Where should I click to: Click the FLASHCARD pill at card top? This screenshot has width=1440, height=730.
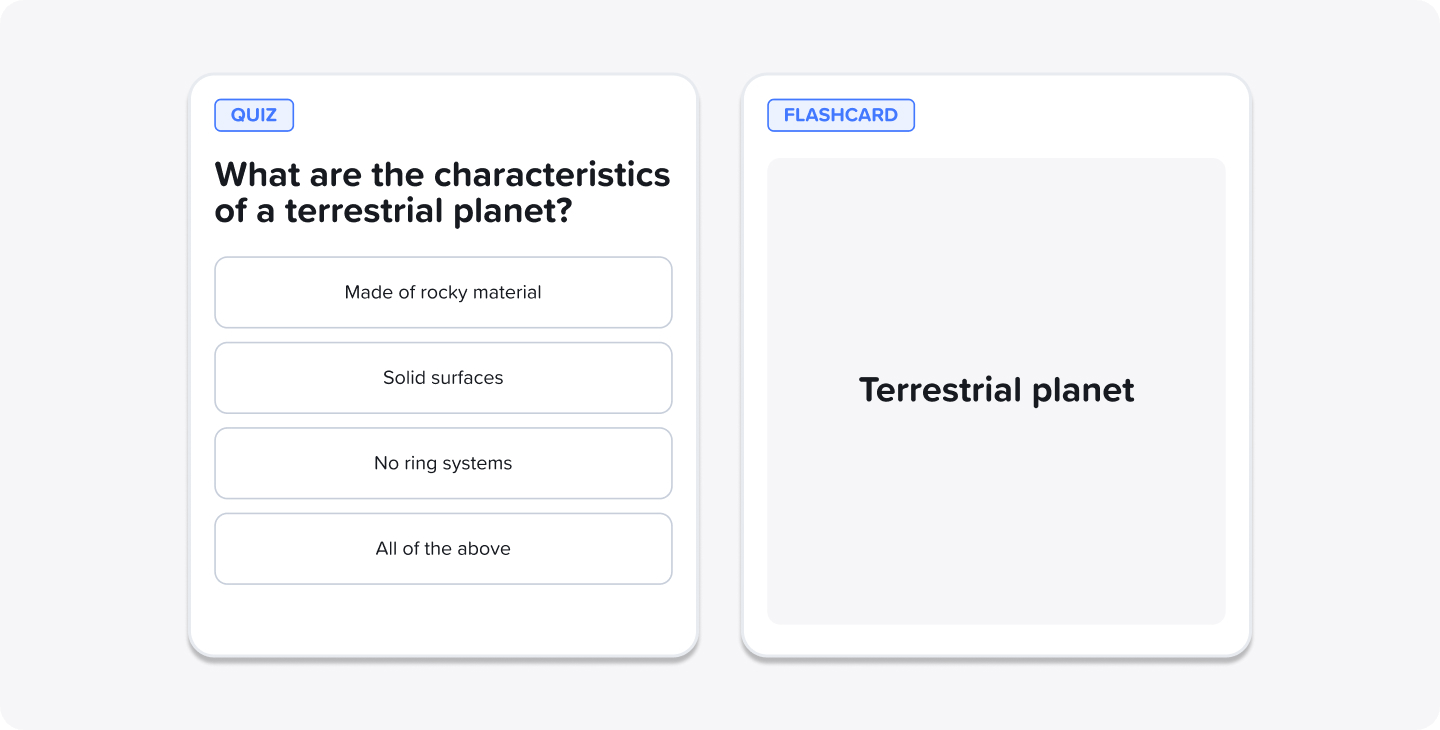click(x=840, y=115)
